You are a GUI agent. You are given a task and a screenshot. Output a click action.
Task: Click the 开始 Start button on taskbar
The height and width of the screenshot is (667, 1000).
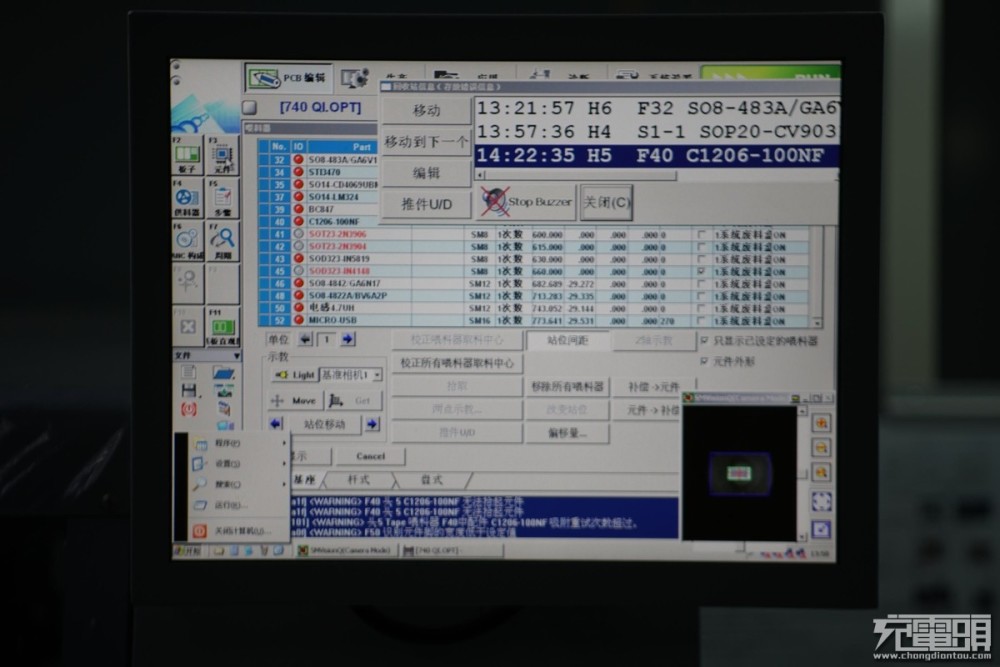(x=188, y=550)
